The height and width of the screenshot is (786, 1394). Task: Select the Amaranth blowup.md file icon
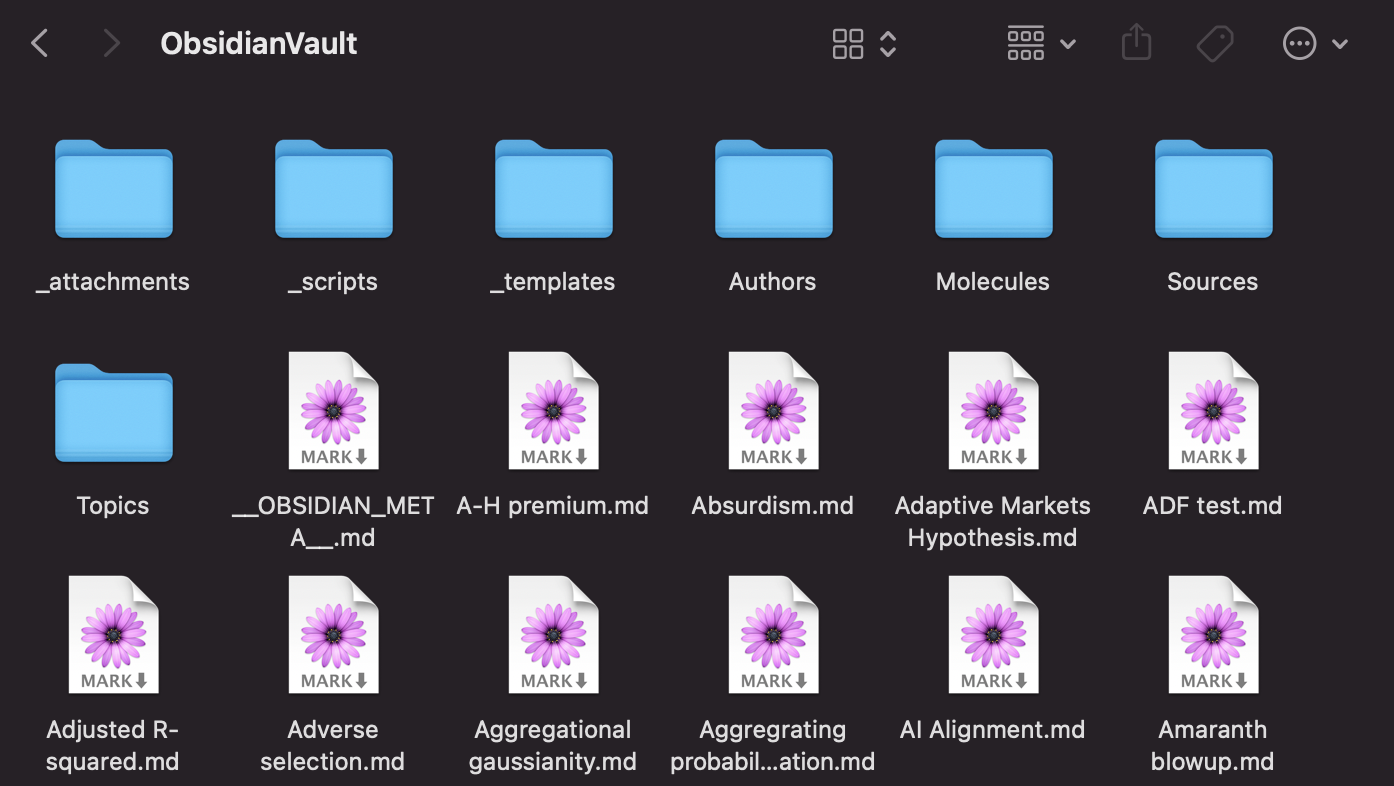(1213, 635)
